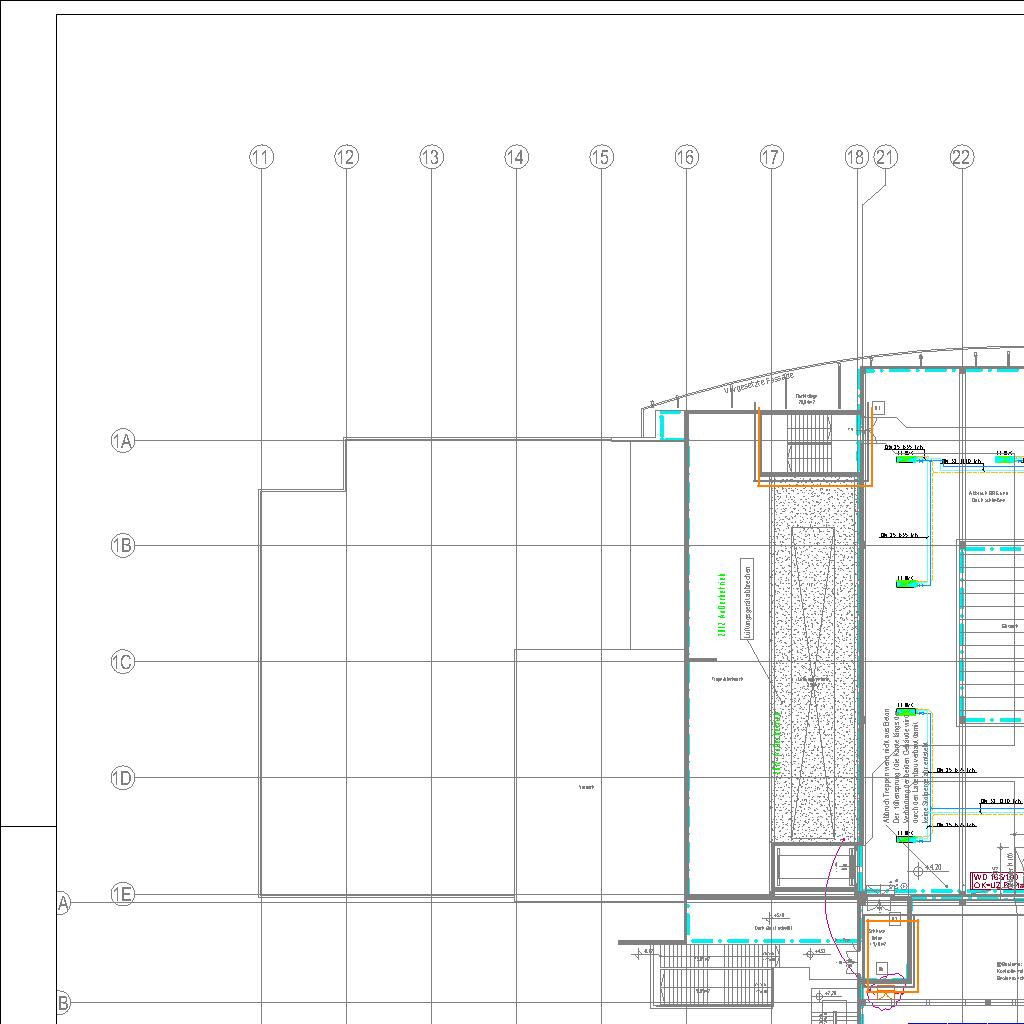Select the speckled hatched ventilation unit area
The height and width of the screenshot is (1024, 1024).
click(814, 660)
